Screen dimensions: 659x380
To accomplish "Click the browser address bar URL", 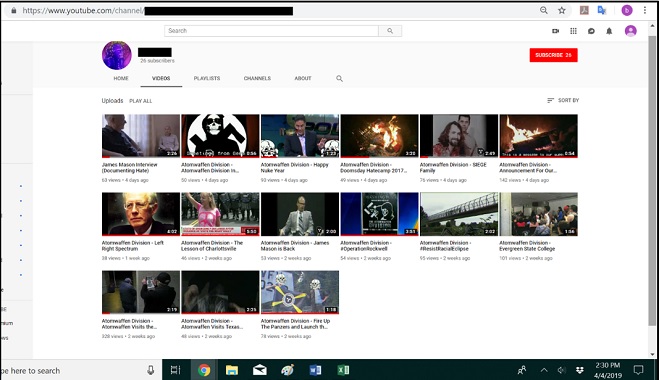I will click(158, 11).
